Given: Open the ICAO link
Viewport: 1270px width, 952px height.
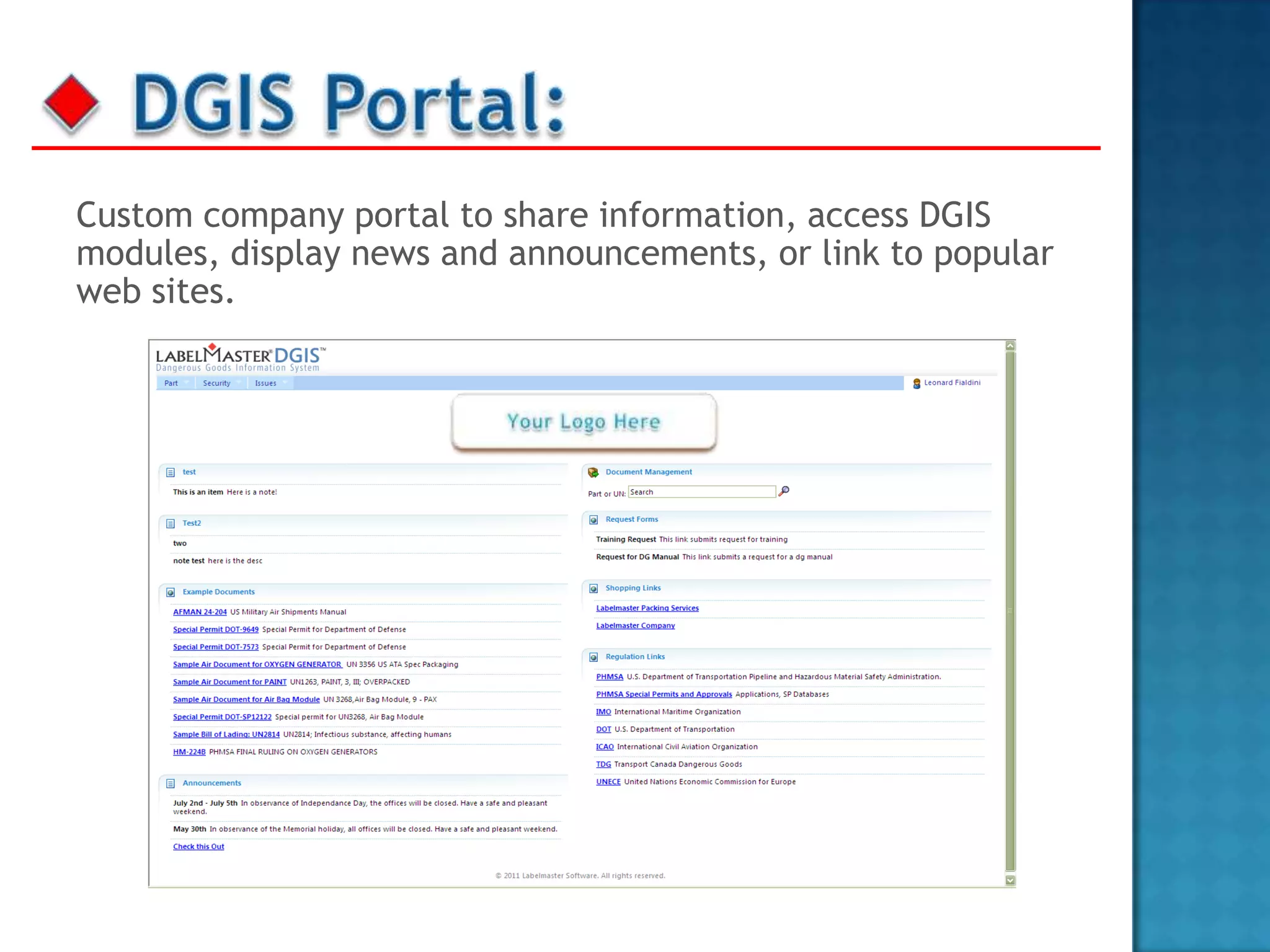Looking at the screenshot, I should (605, 747).
